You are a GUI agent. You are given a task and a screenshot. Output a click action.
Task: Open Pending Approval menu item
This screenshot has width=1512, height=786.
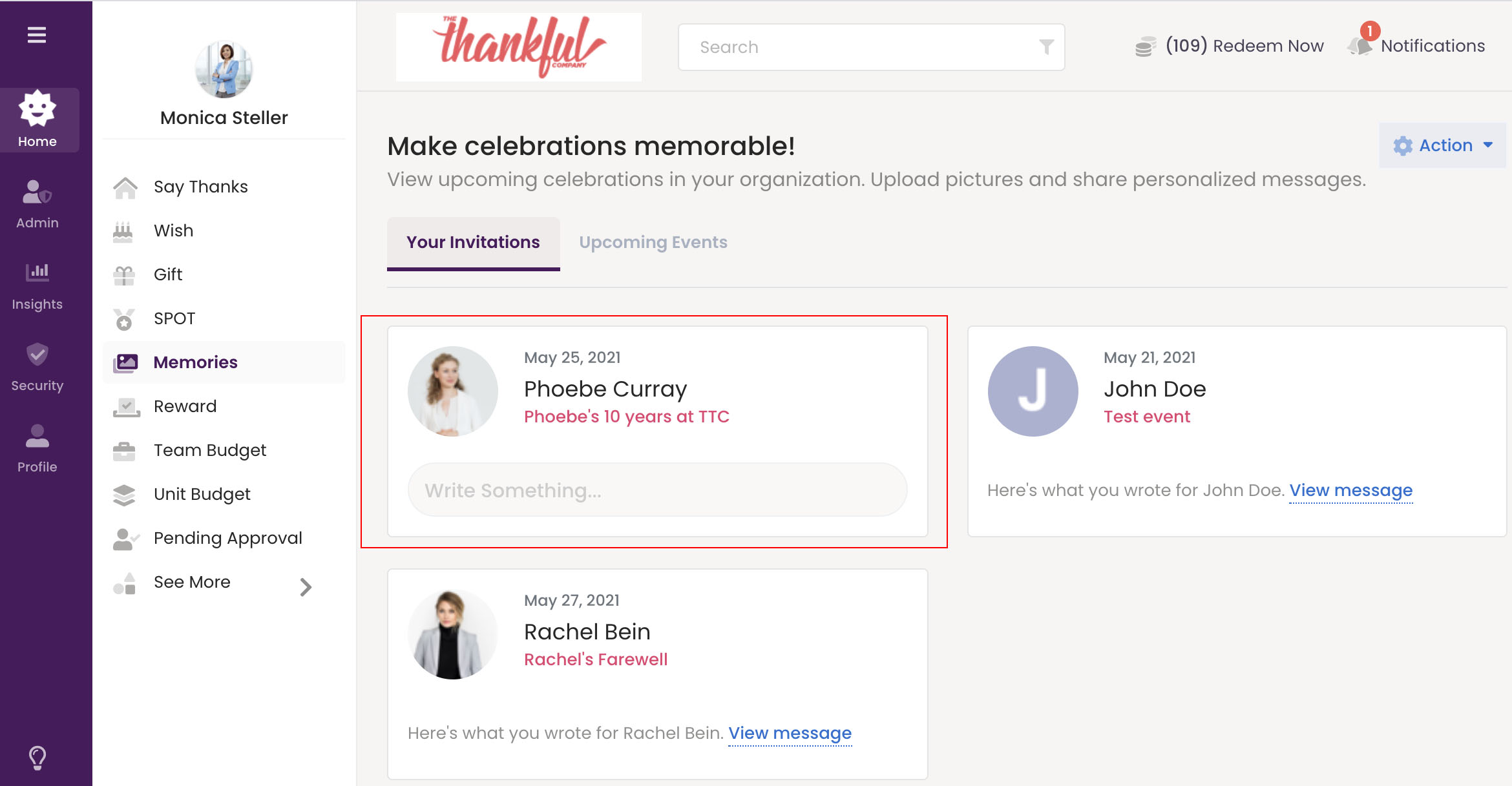[x=227, y=538]
